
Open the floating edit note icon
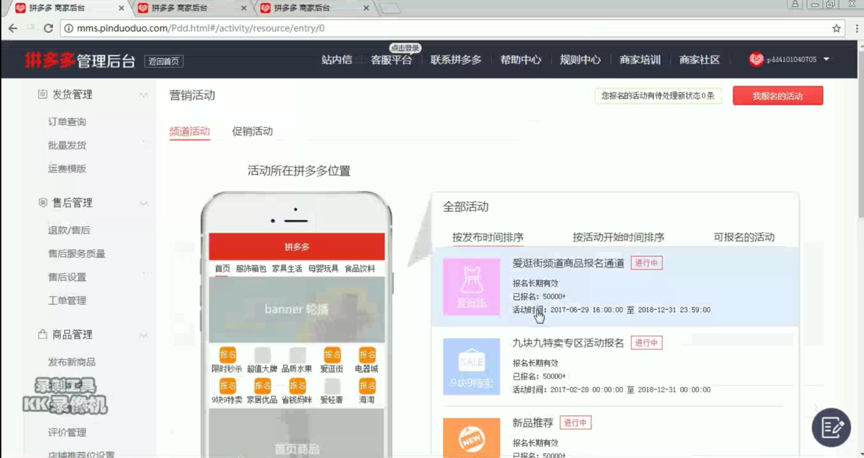(831, 427)
